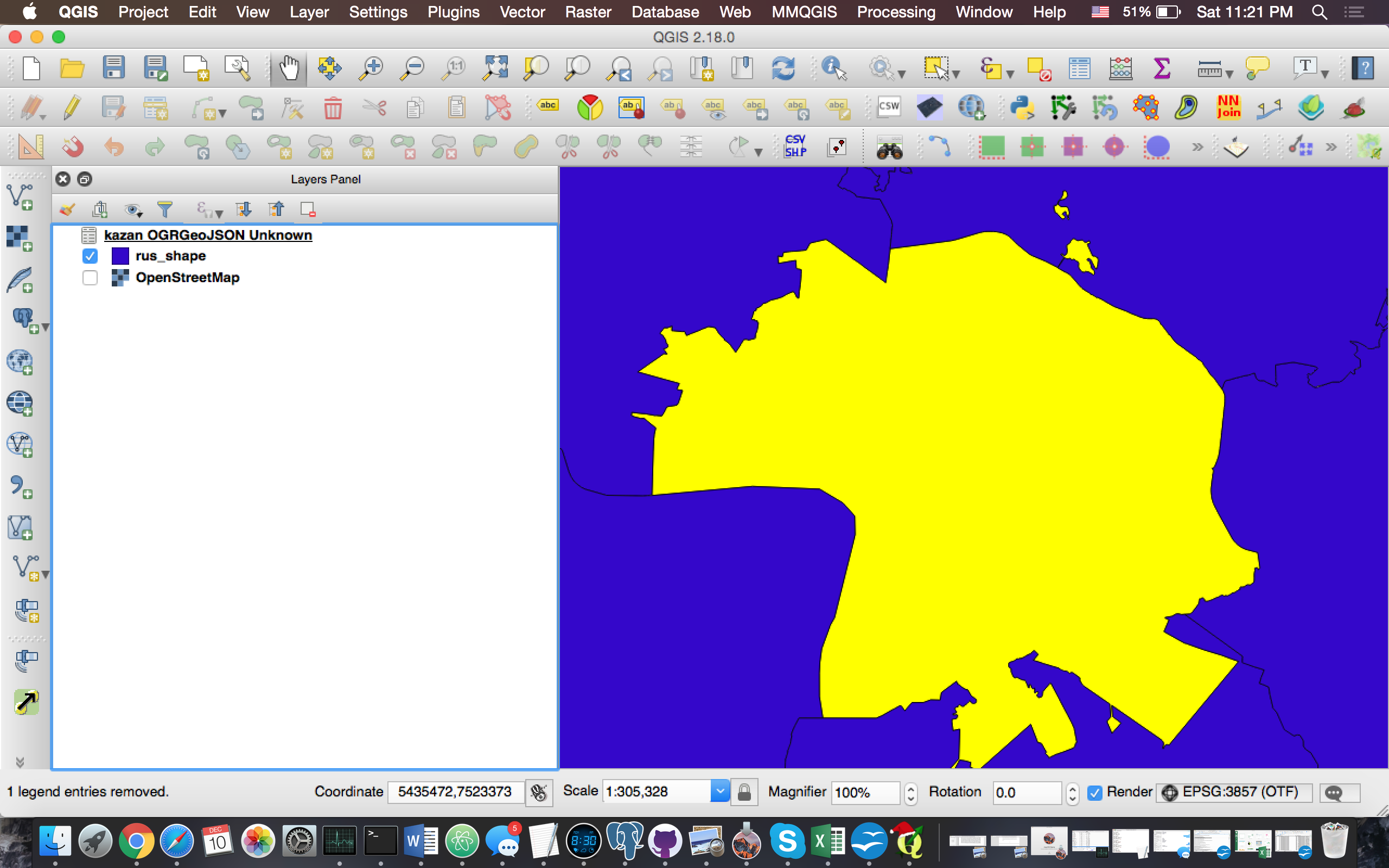Launch the NNJoin plugin
Image resolution: width=1389 pixels, height=868 pixels.
click(x=1228, y=107)
